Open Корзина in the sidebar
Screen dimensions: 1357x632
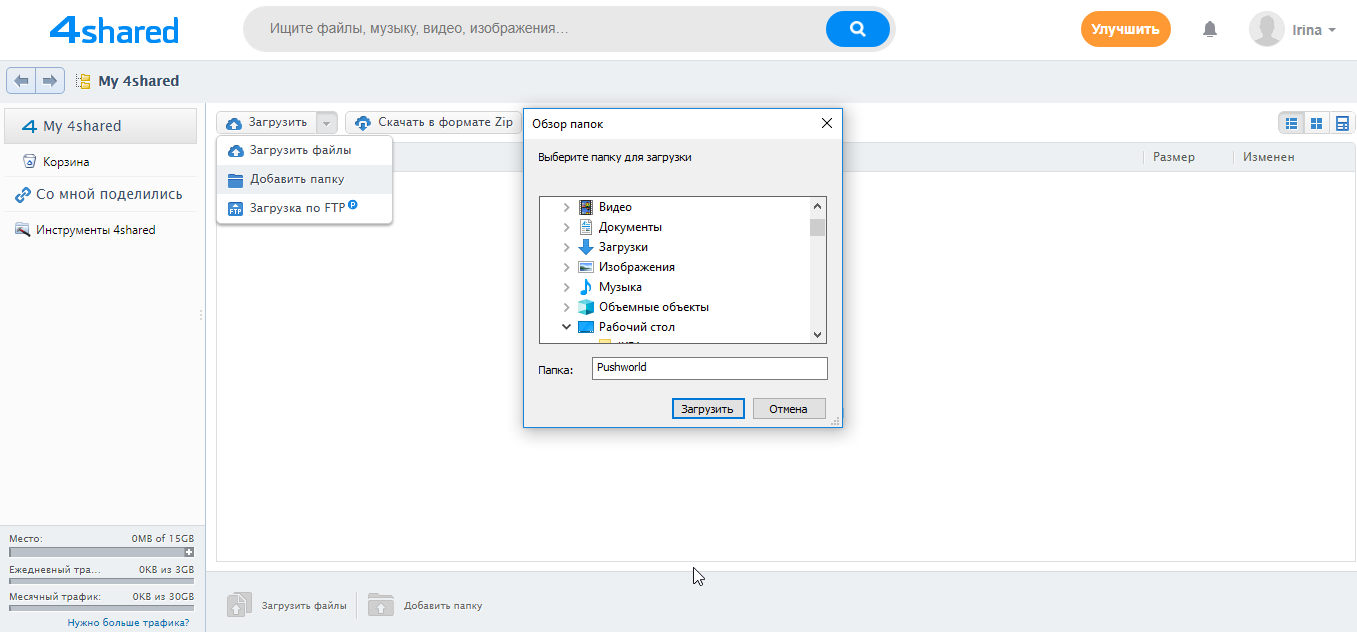66,162
